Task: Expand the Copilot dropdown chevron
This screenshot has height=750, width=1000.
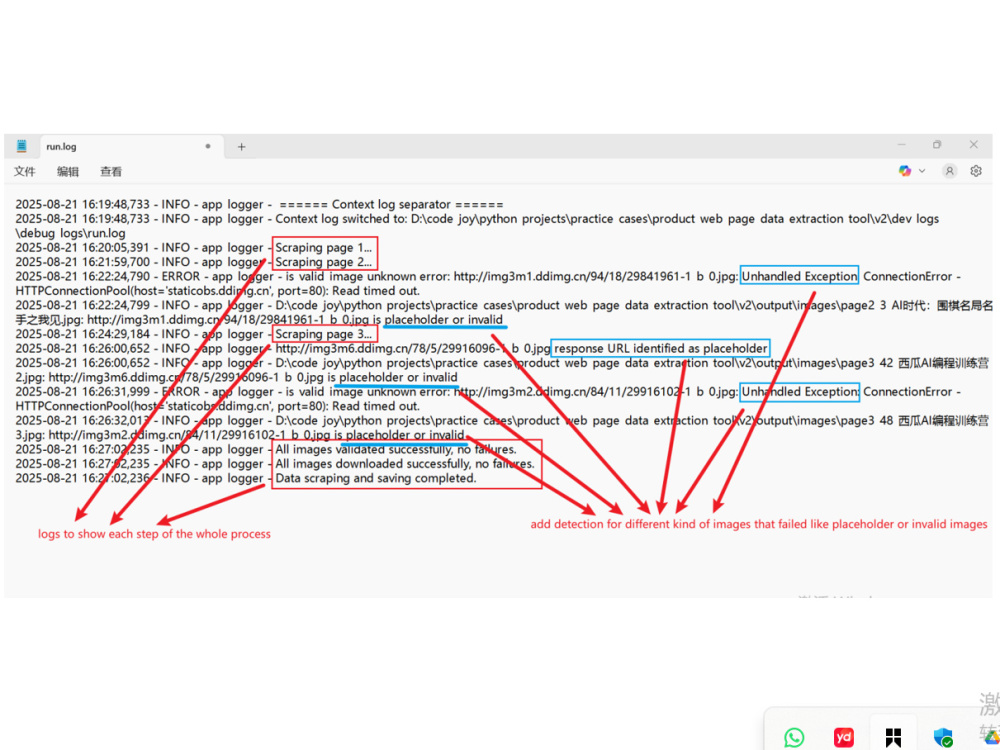Action: (x=922, y=171)
